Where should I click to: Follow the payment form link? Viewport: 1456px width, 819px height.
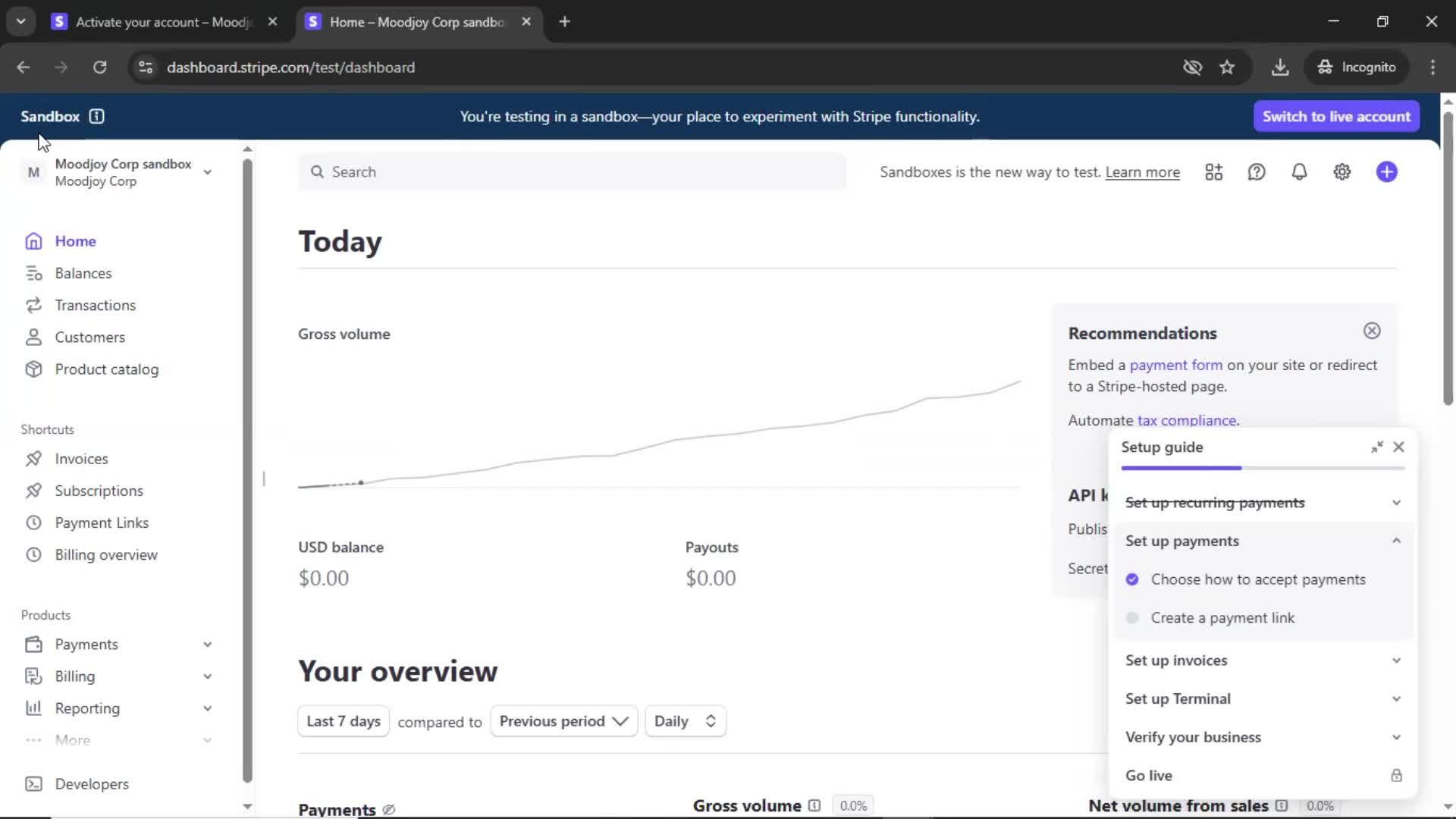(x=1175, y=365)
